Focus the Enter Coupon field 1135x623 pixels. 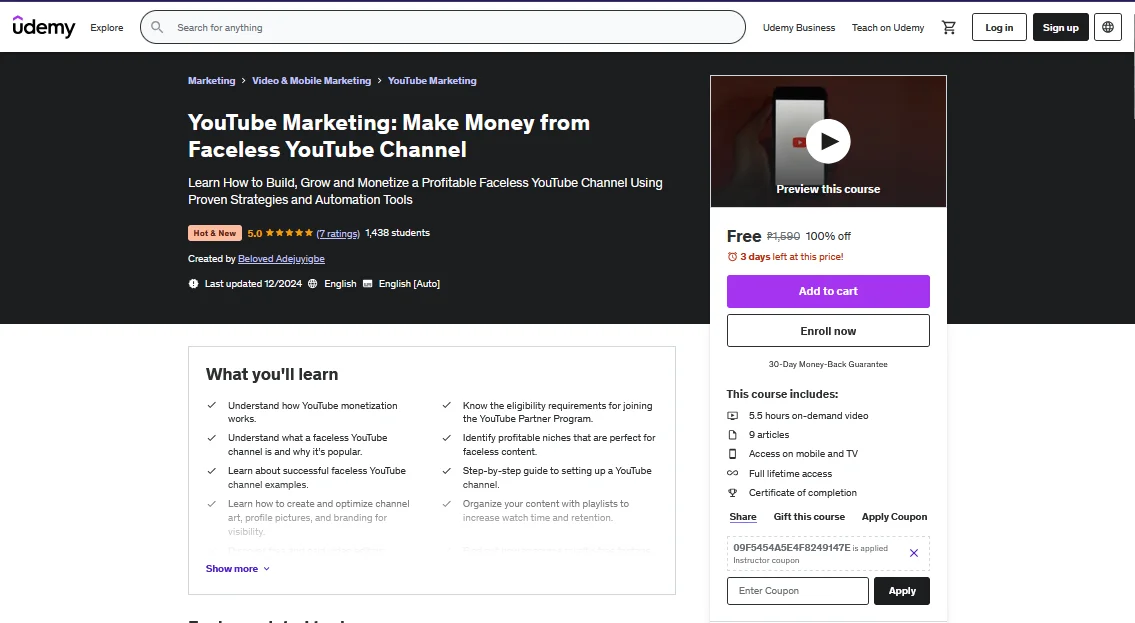pyautogui.click(x=798, y=591)
